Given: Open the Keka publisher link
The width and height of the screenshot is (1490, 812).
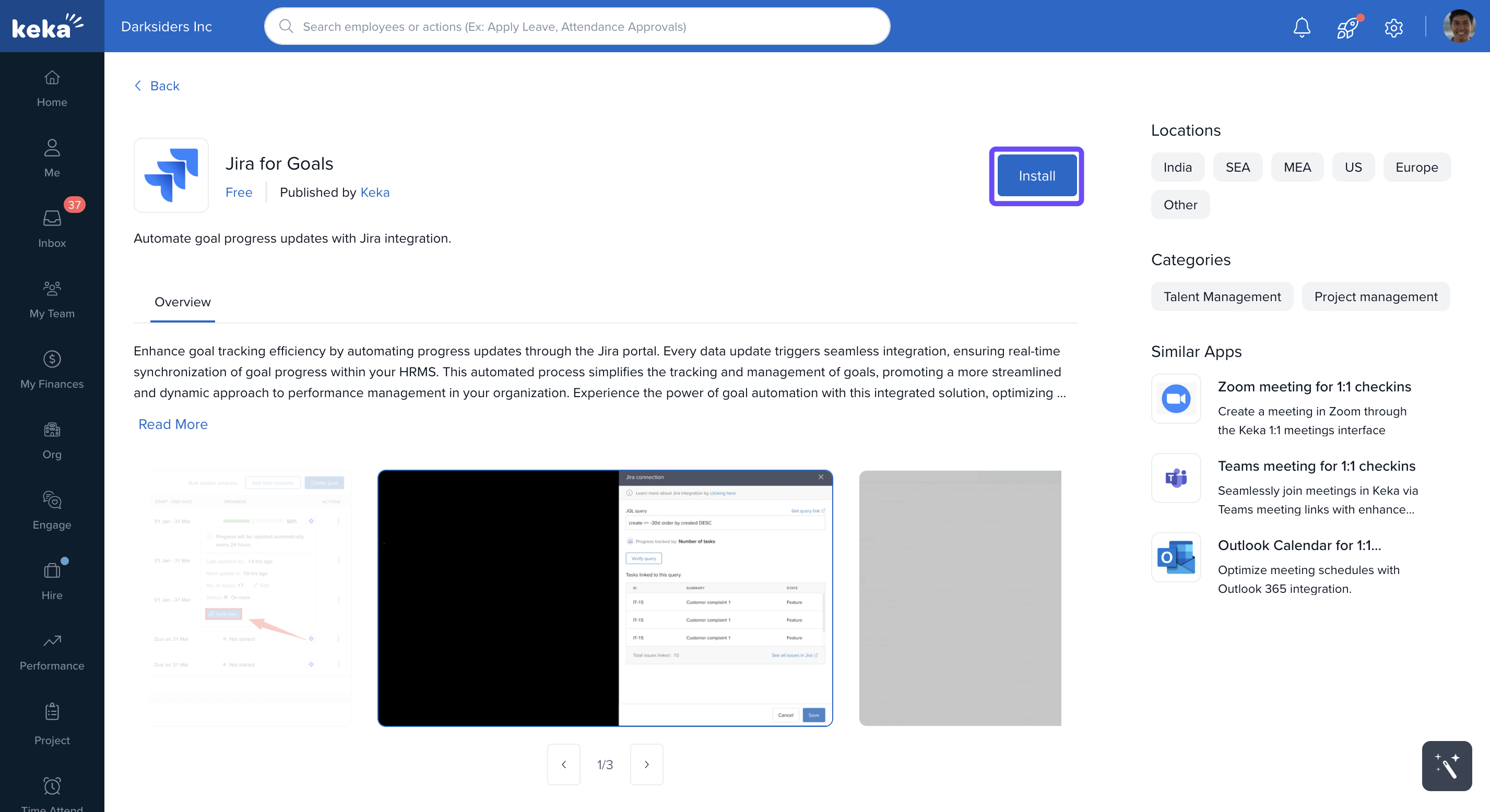Looking at the screenshot, I should tap(375, 192).
